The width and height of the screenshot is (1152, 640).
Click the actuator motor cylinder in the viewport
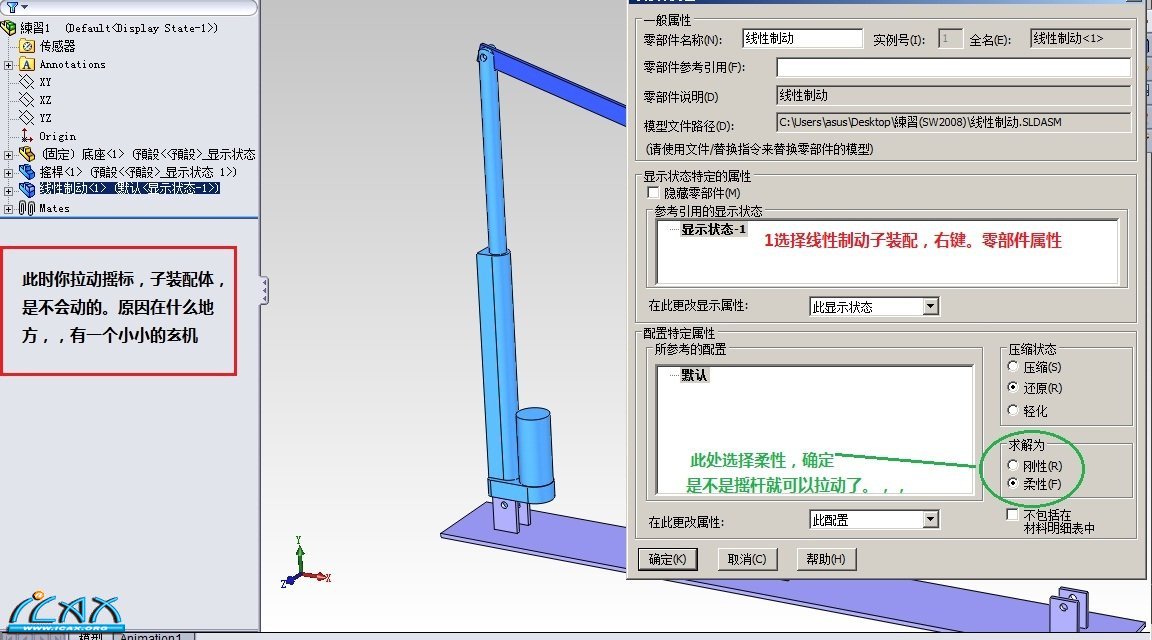point(533,448)
